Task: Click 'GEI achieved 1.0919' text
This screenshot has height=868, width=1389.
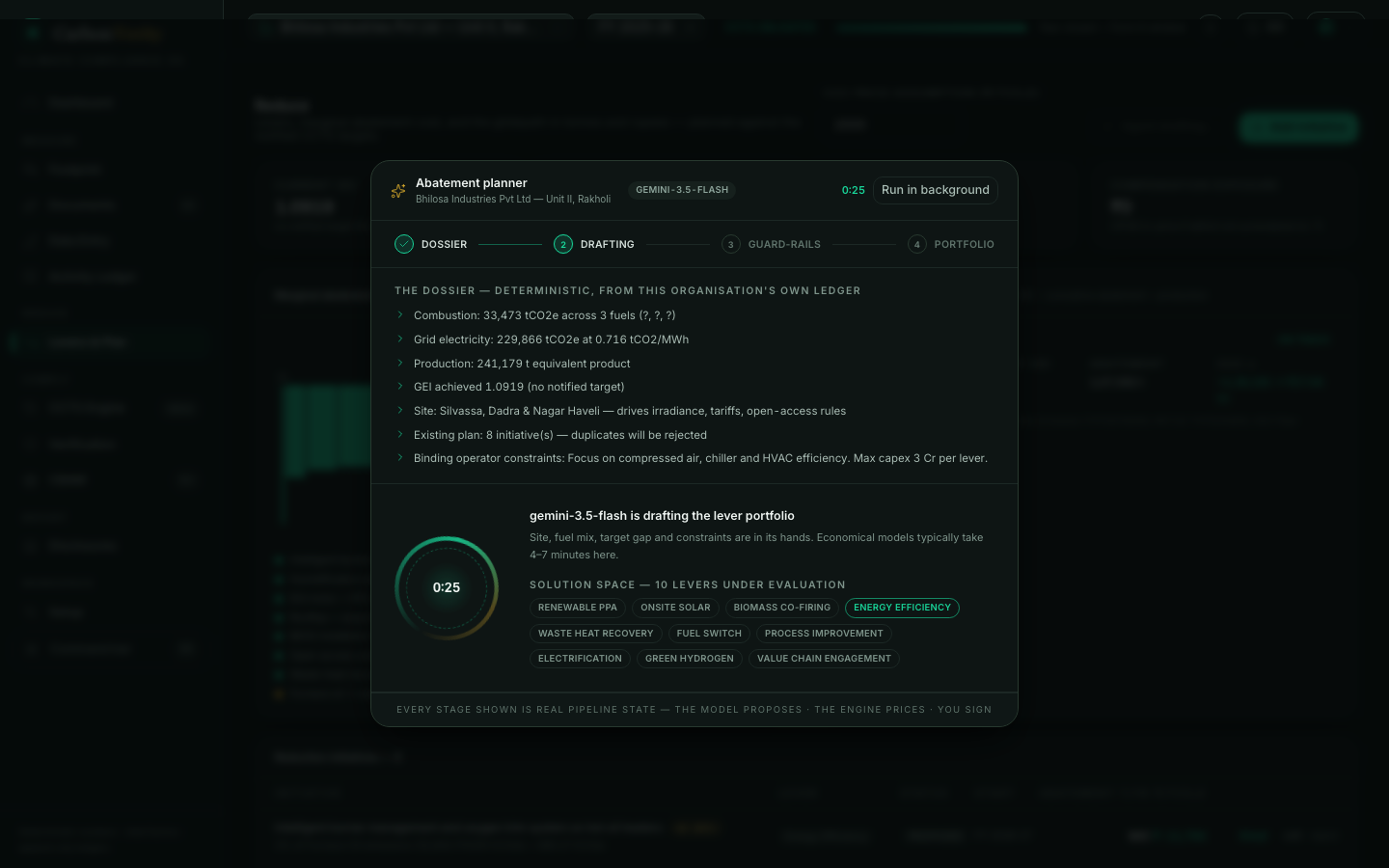Action: 519,387
